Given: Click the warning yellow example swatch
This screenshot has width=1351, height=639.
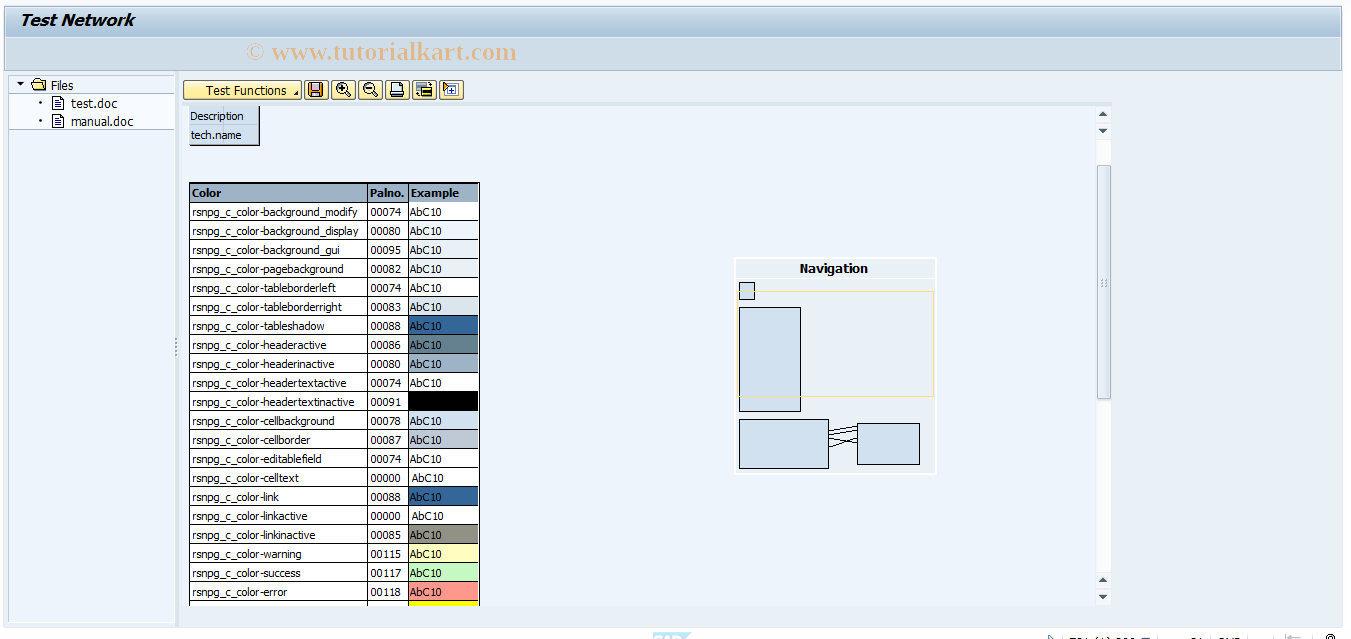Looking at the screenshot, I should click(443, 554).
